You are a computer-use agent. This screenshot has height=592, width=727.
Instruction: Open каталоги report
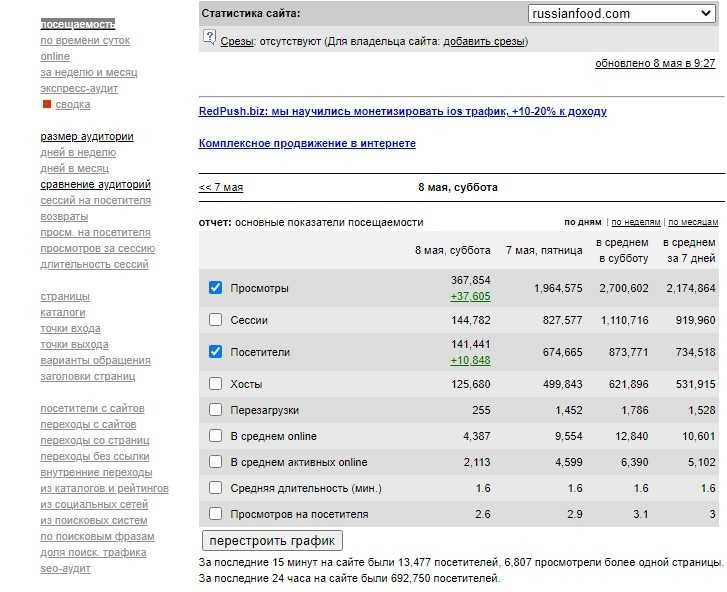[63, 312]
